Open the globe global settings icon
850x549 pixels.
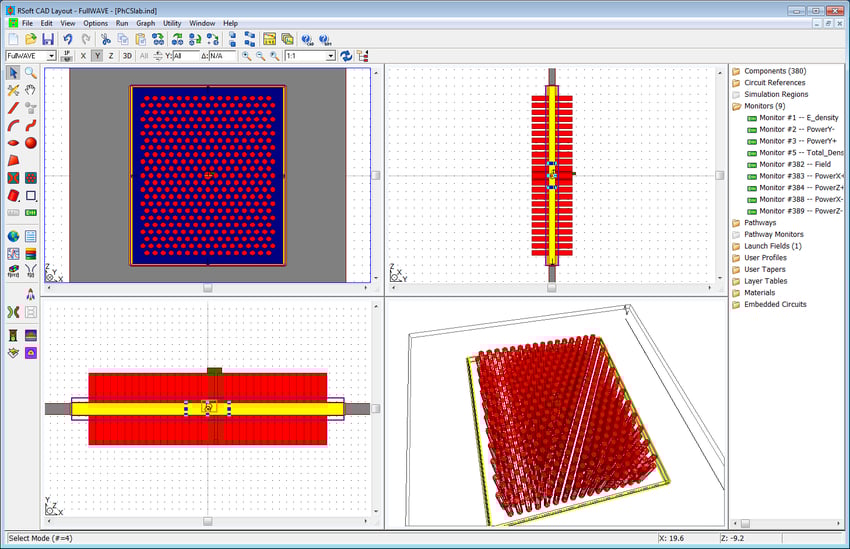13,236
